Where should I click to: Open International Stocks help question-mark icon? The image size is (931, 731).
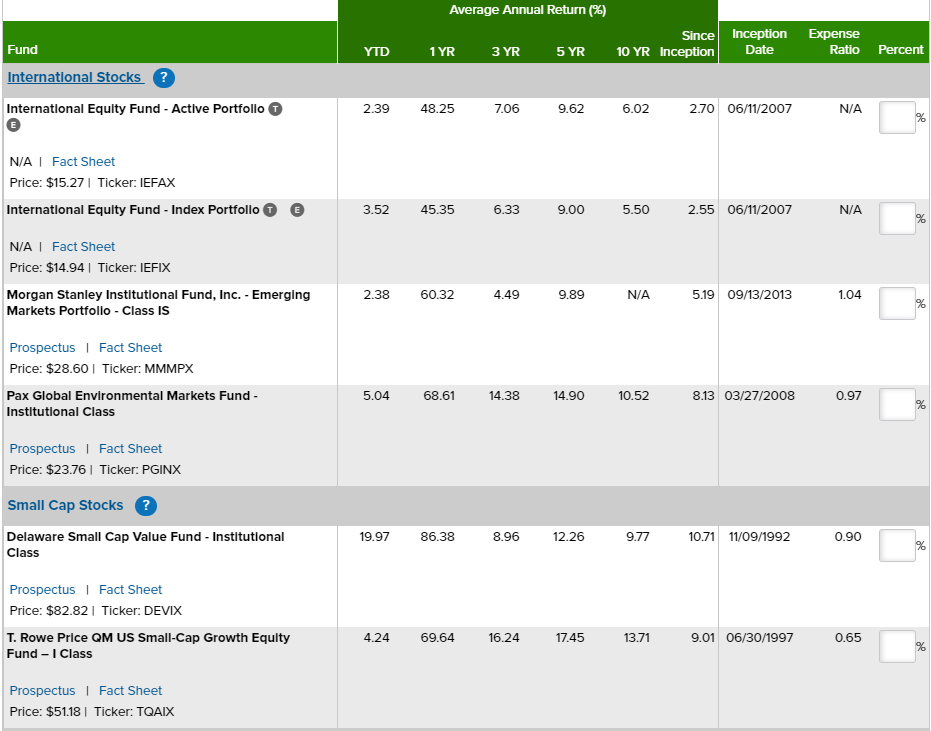point(164,78)
